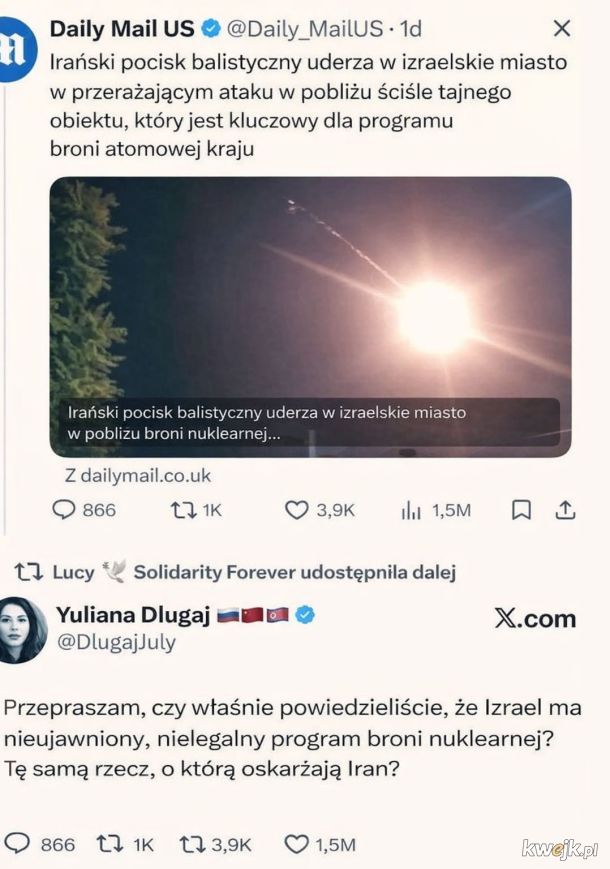This screenshot has height=869, width=610.
Task: Click the X.com logo
Action: (x=535, y=618)
